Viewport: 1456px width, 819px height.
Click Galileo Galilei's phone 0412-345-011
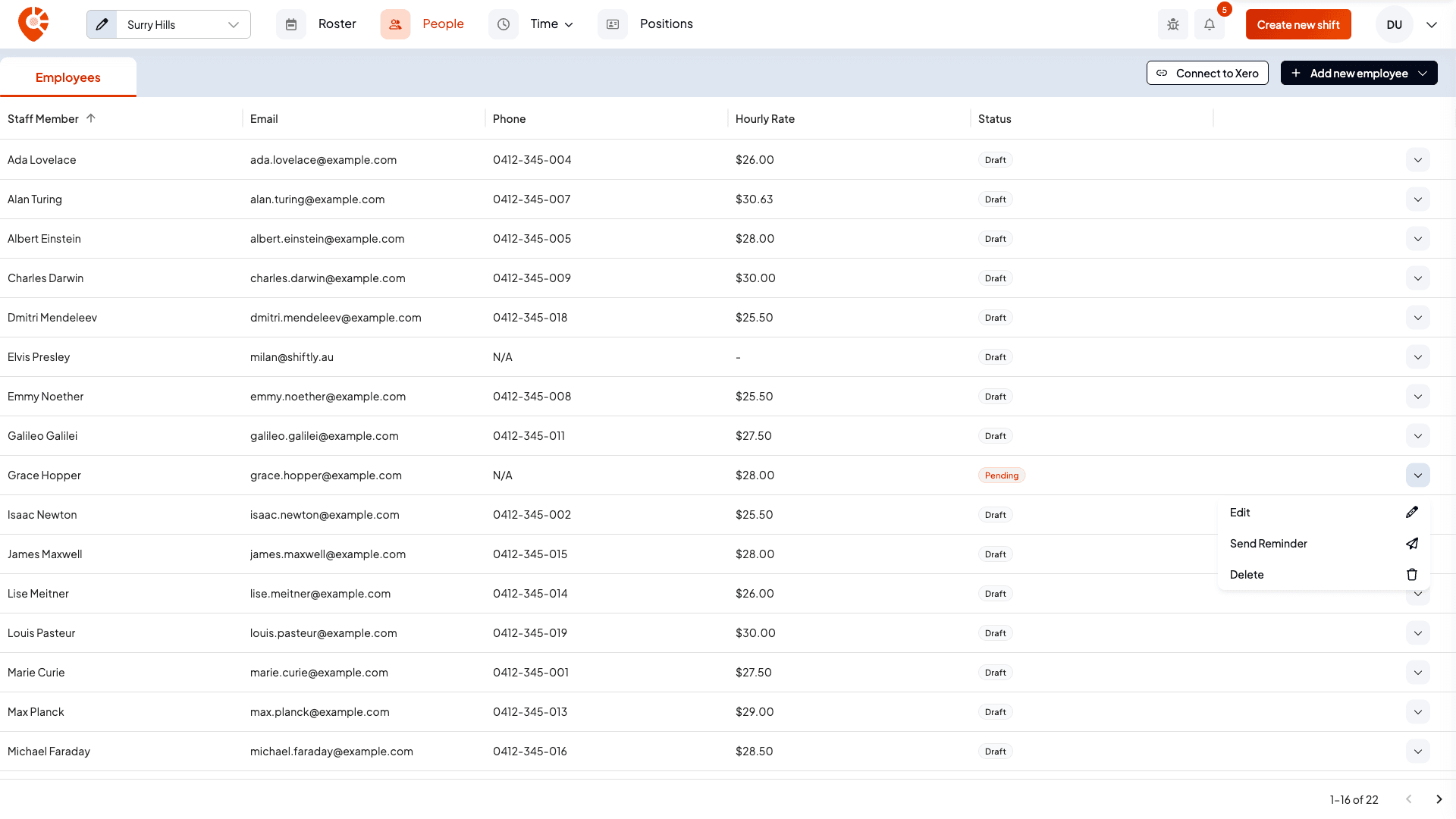(x=529, y=436)
